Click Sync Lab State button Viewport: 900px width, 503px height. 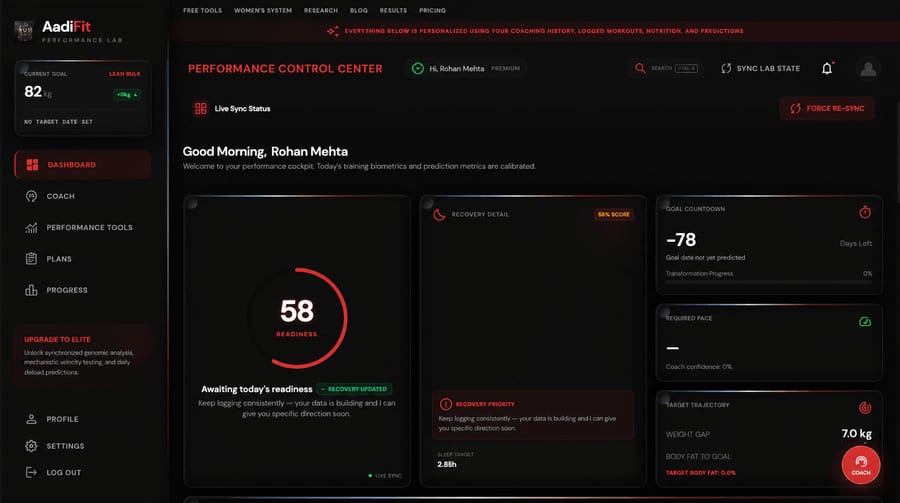click(761, 68)
